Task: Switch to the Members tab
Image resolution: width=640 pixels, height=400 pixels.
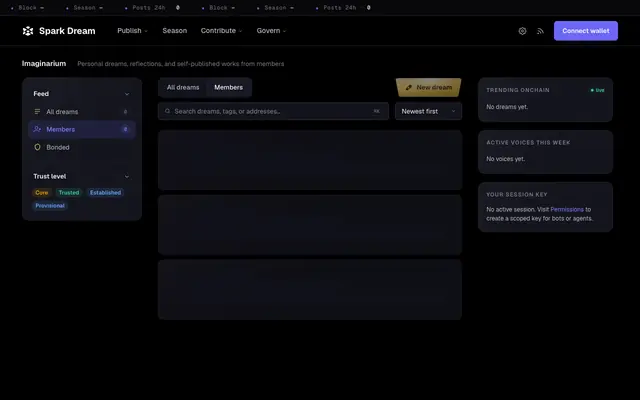Action: 229,87
